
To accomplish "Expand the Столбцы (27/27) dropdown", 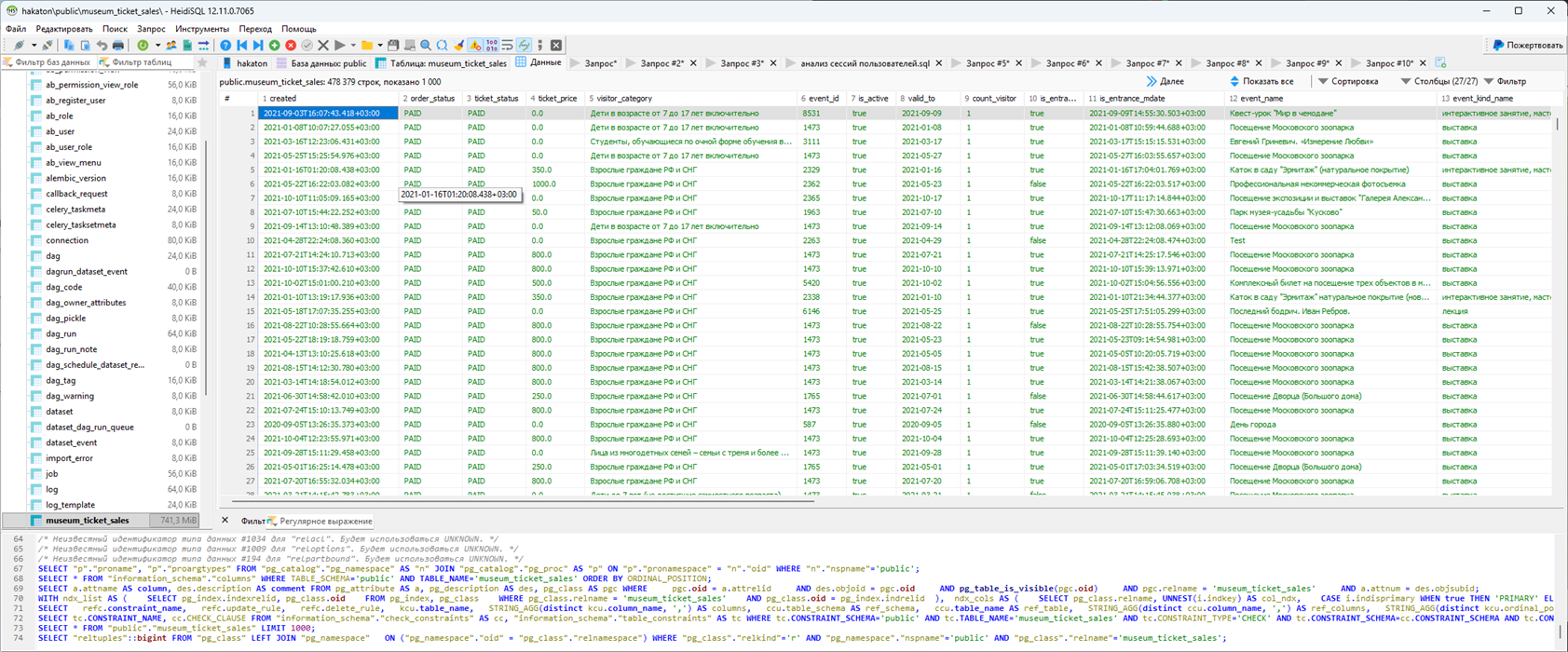I will (x=1438, y=82).
